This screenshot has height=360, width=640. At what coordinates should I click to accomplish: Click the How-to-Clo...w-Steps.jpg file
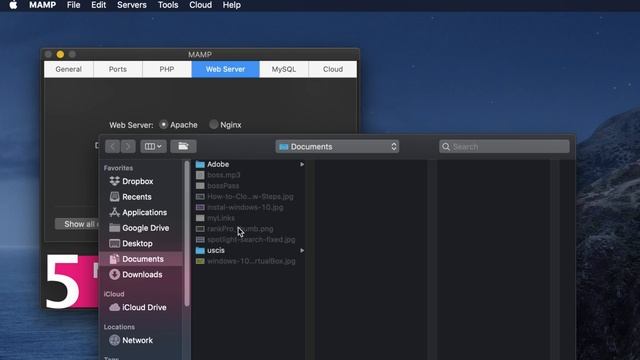click(250, 196)
